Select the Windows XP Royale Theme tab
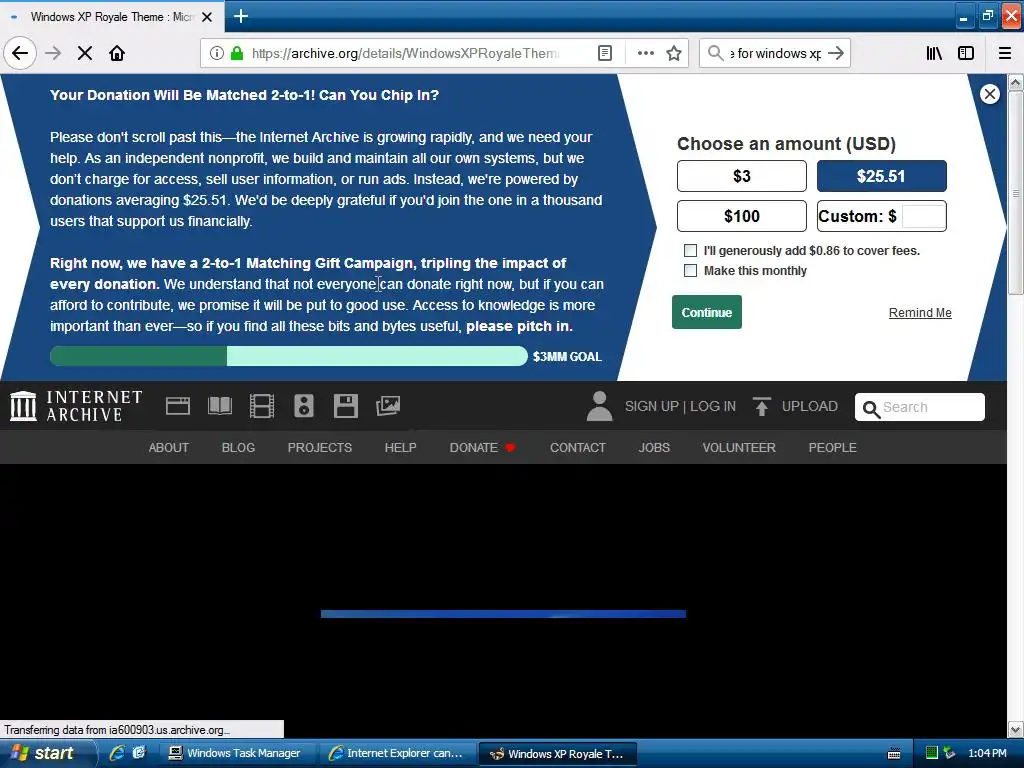 [x=112, y=17]
